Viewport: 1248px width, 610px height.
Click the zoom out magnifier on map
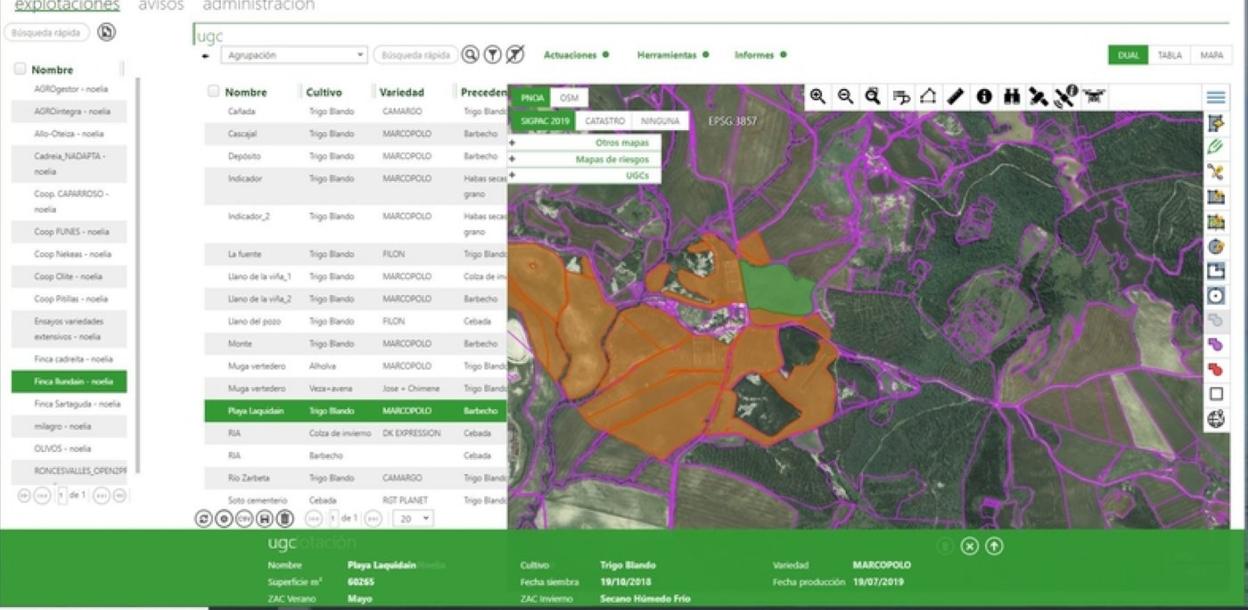(845, 96)
